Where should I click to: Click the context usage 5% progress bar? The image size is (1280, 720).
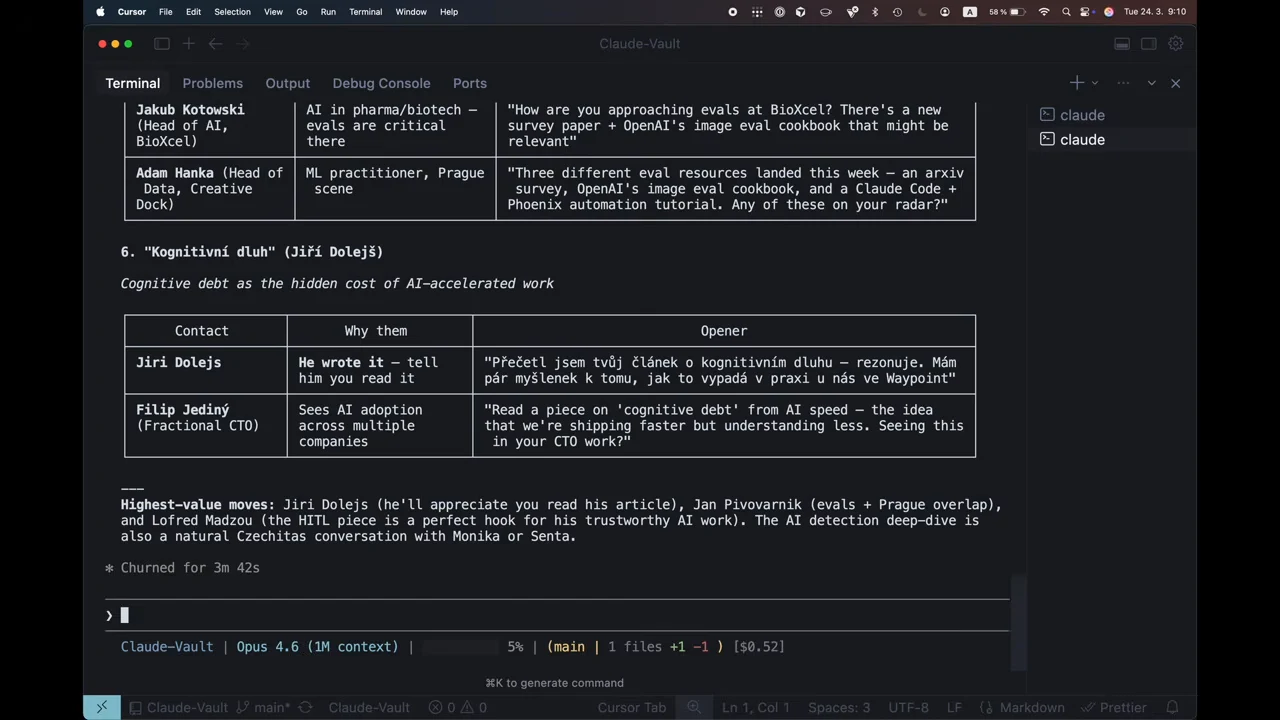tap(460, 647)
